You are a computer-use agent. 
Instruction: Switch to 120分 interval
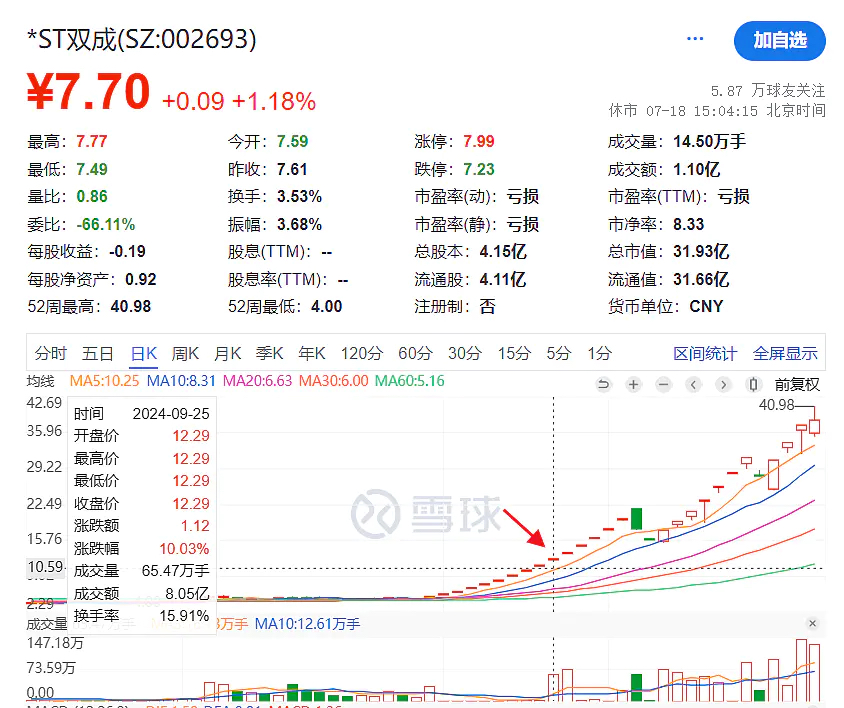(x=362, y=354)
